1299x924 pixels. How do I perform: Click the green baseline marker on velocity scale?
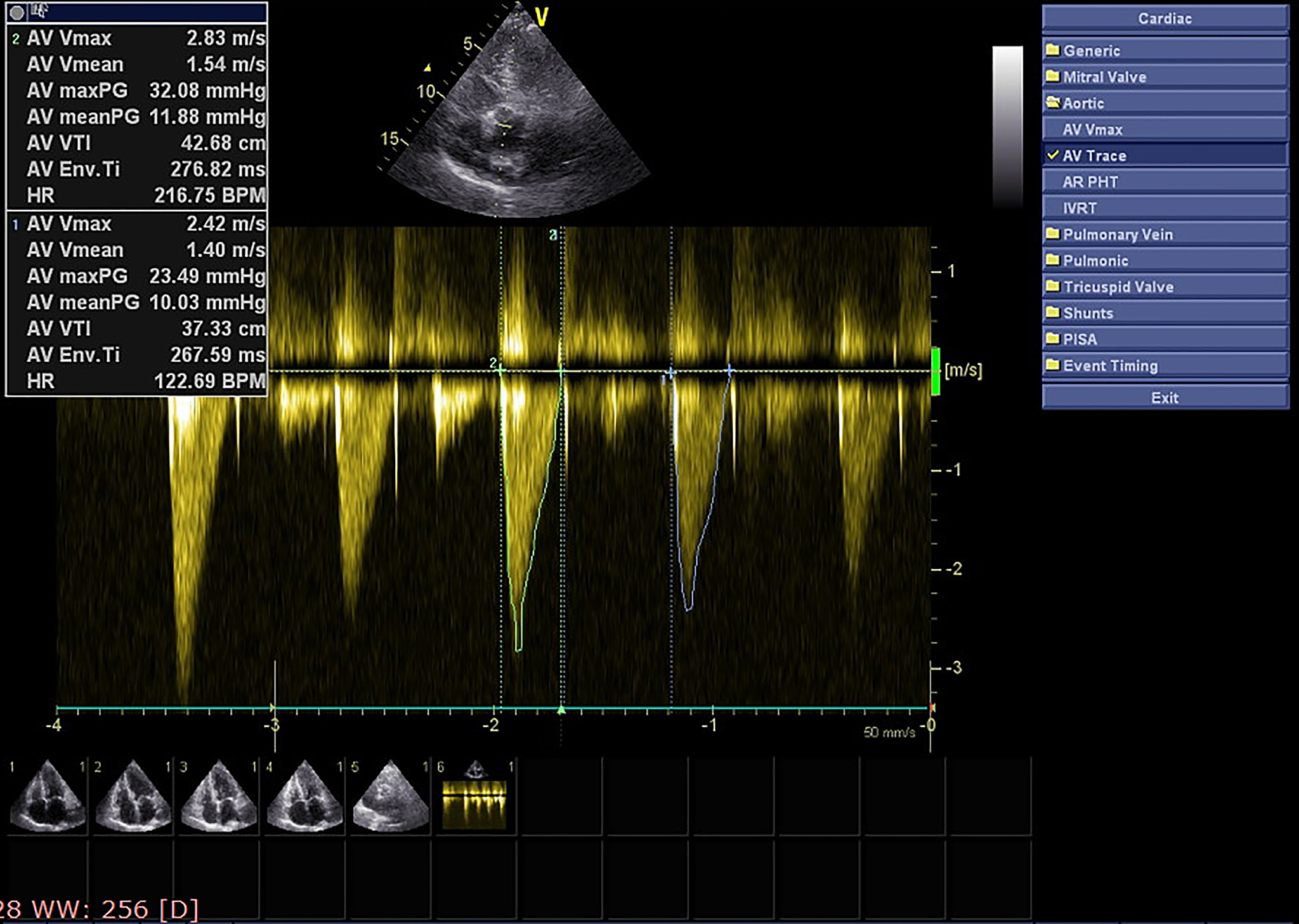(936, 371)
